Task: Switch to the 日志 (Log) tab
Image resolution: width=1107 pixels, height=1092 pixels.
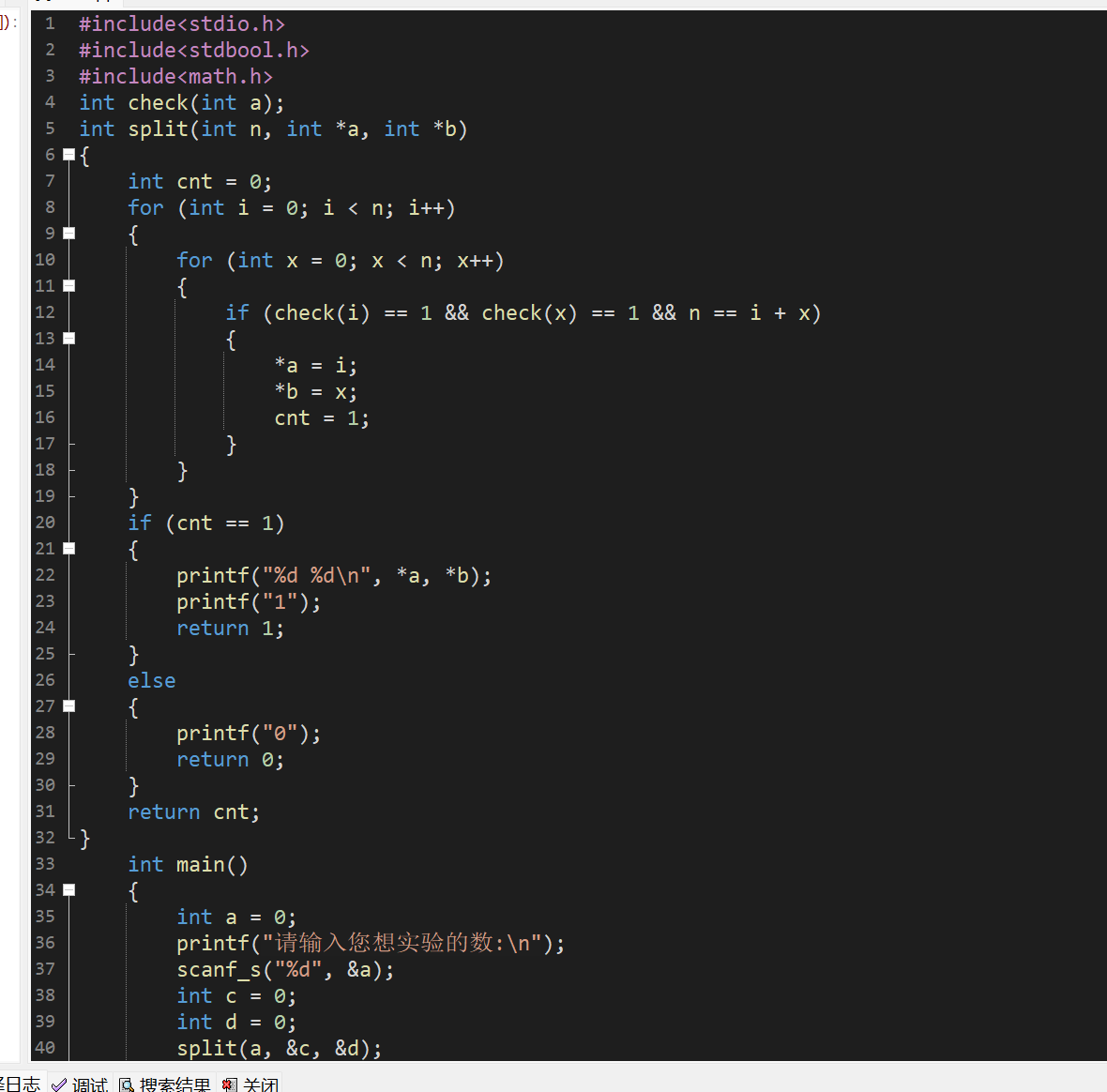Action: (x=22, y=1084)
